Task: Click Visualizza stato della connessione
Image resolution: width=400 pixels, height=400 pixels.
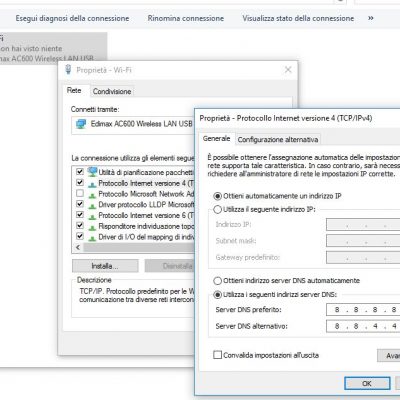Action: pyautogui.click(x=298, y=18)
